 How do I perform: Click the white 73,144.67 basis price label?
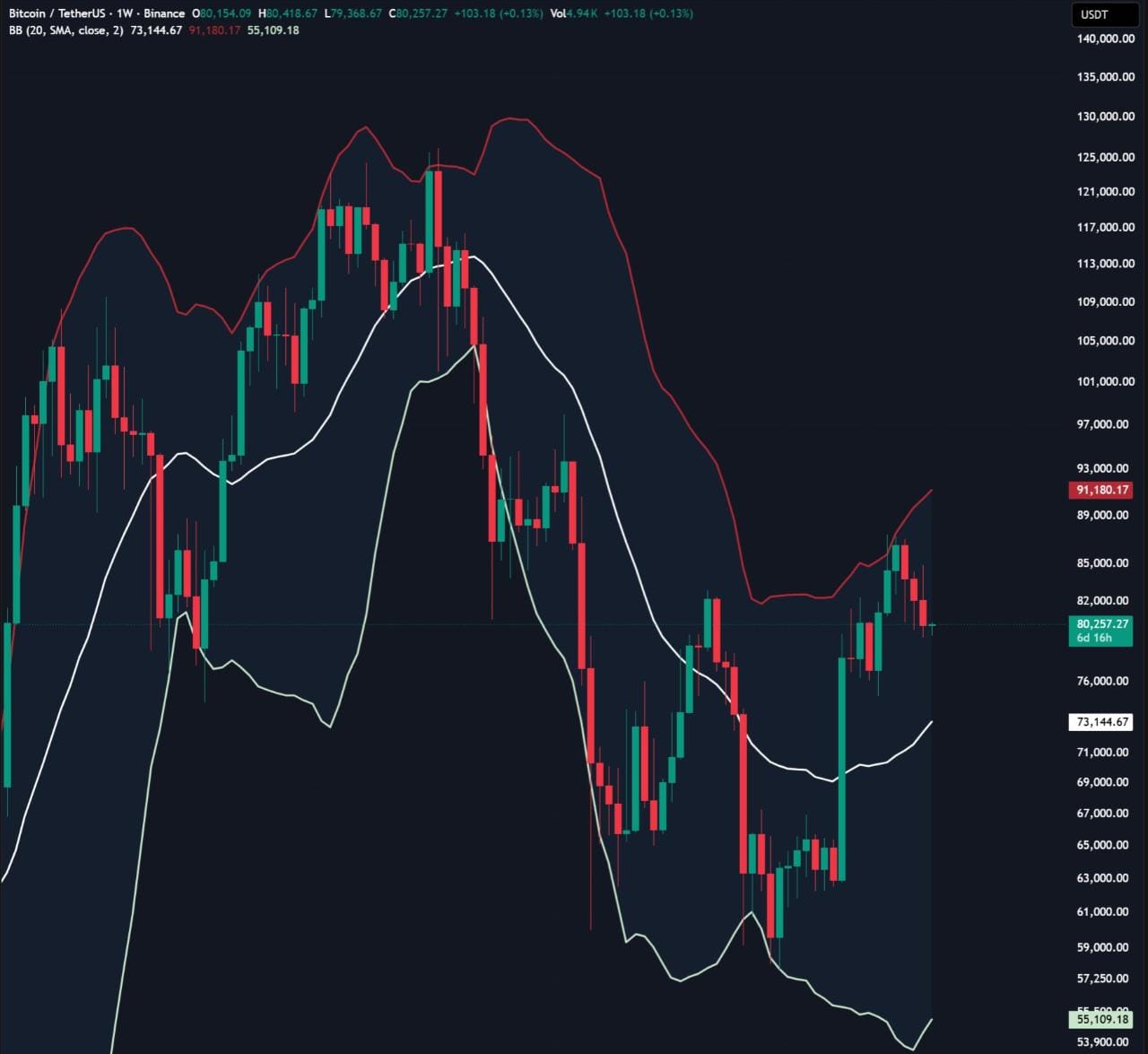click(x=1100, y=722)
